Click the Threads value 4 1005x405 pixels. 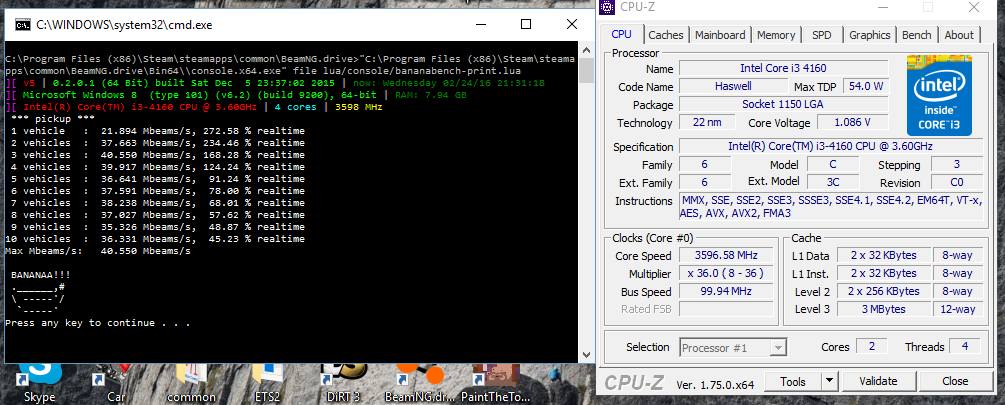pyautogui.click(x=965, y=347)
